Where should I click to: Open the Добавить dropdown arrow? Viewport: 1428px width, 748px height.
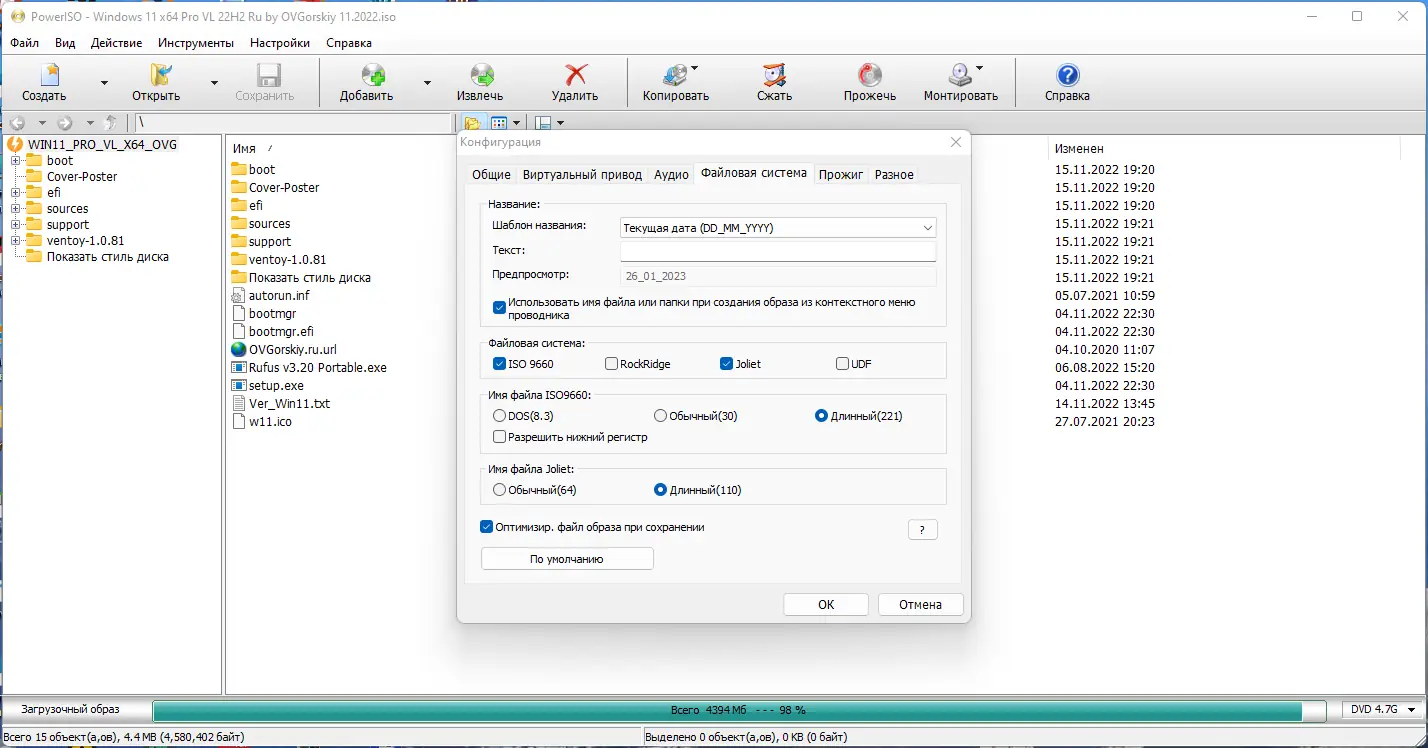point(427,83)
